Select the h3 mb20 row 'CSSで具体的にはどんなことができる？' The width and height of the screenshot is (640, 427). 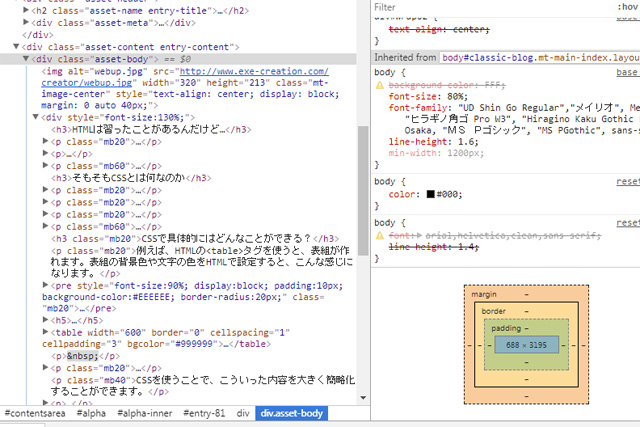(195, 238)
